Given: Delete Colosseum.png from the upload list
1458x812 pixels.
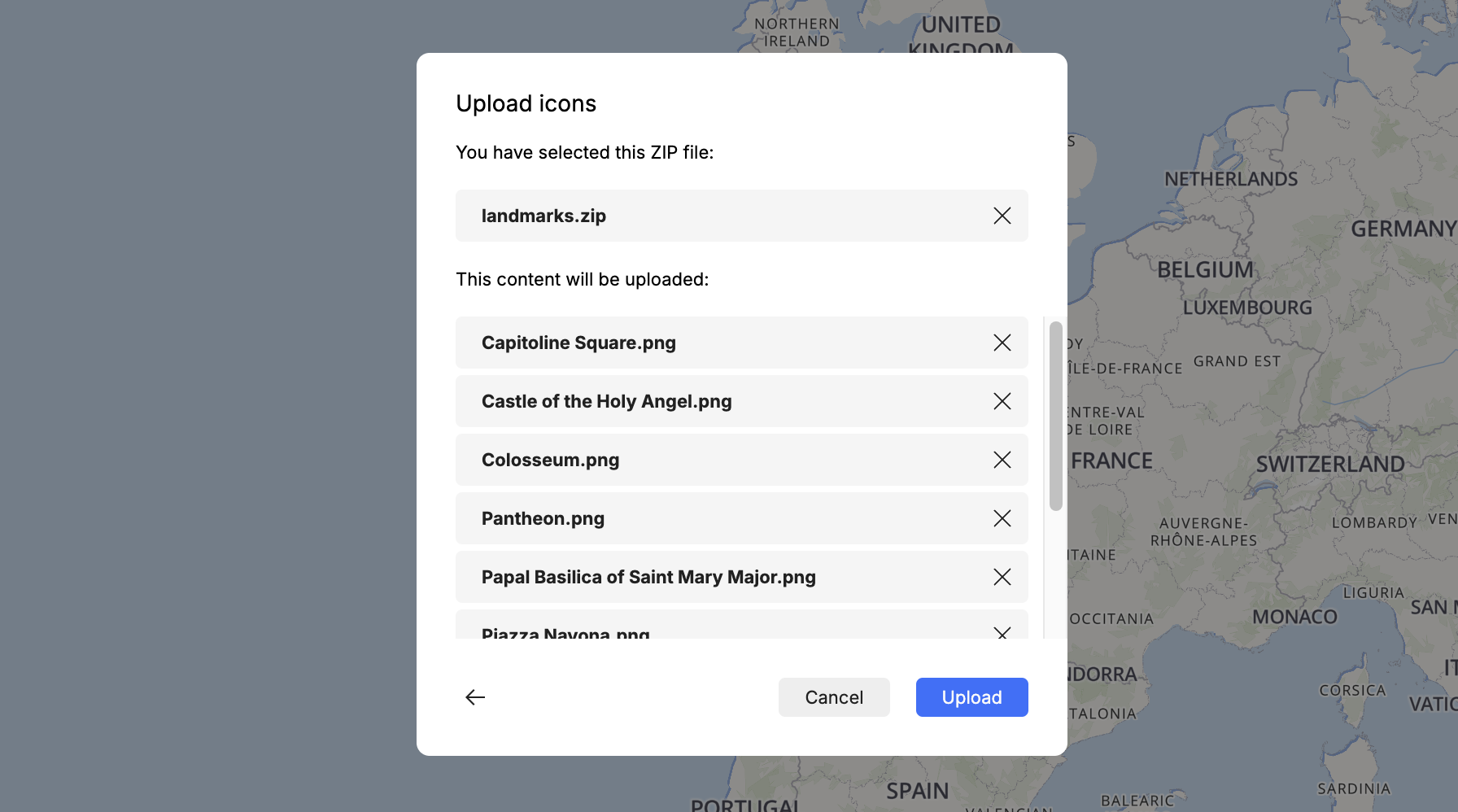Looking at the screenshot, I should [1002, 460].
